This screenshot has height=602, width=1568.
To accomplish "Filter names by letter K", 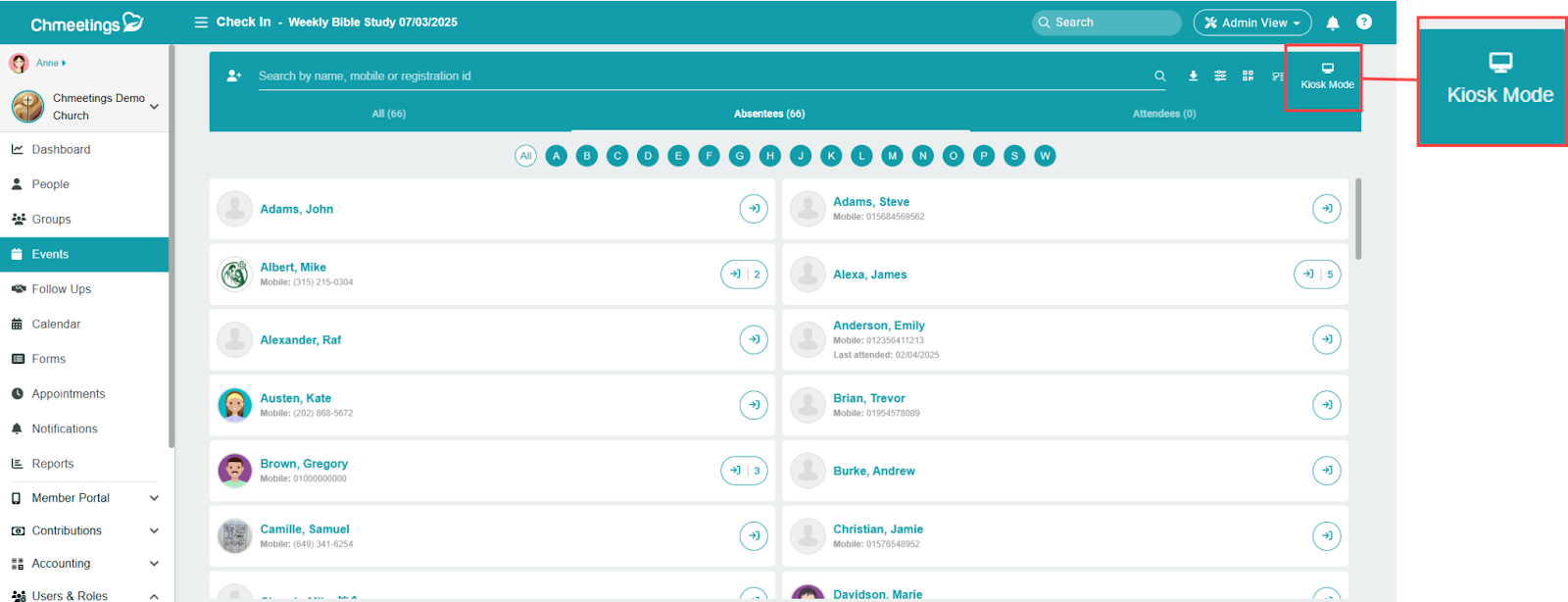I will (x=831, y=156).
